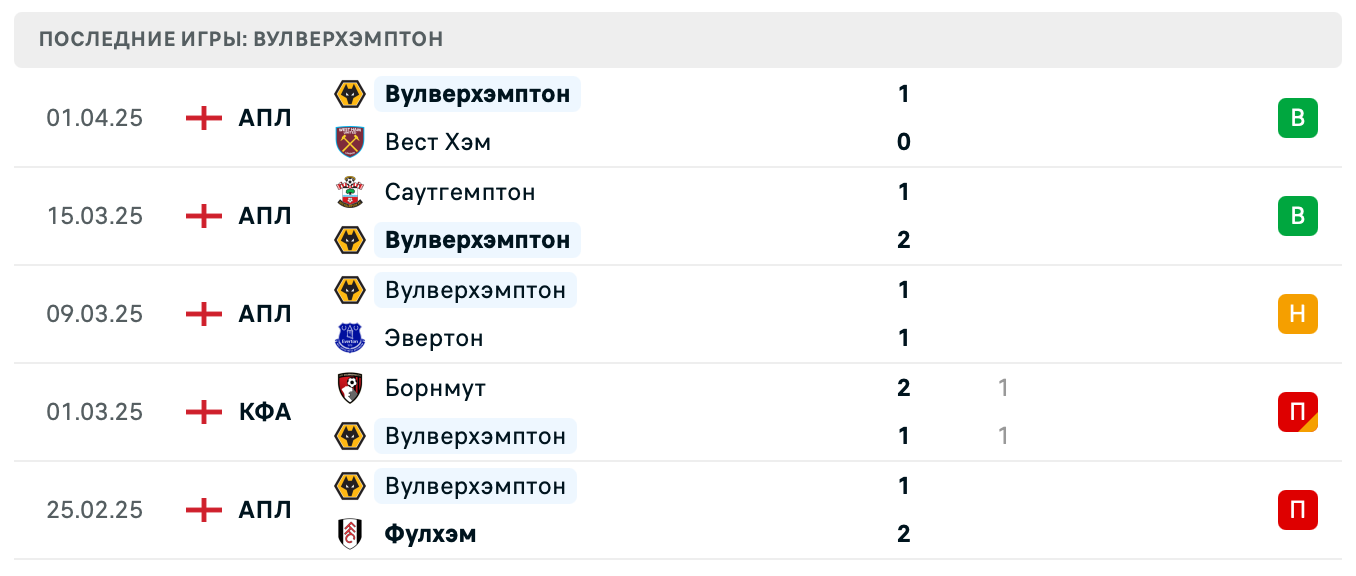The width and height of the screenshot is (1356, 576).
Task: Click the ПОСЛЕДНИЕ ИГРЫ: ВУЛВЕРХЭМПТОН header
Action: (240, 39)
